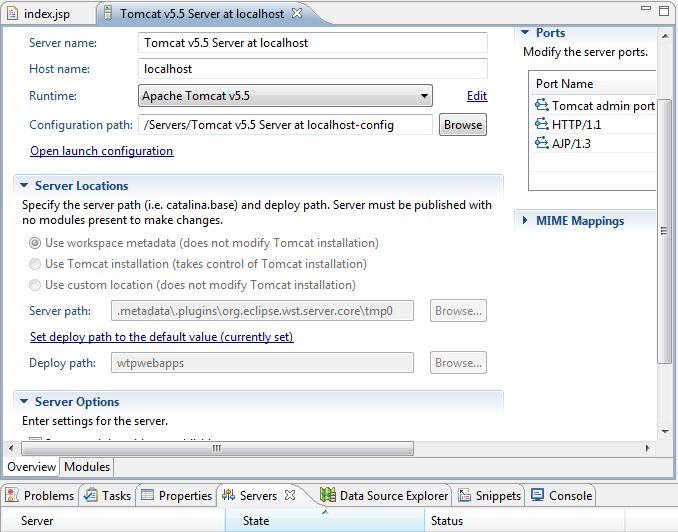The image size is (678, 532).
Task: Click the Problems view icon
Action: click(12, 495)
